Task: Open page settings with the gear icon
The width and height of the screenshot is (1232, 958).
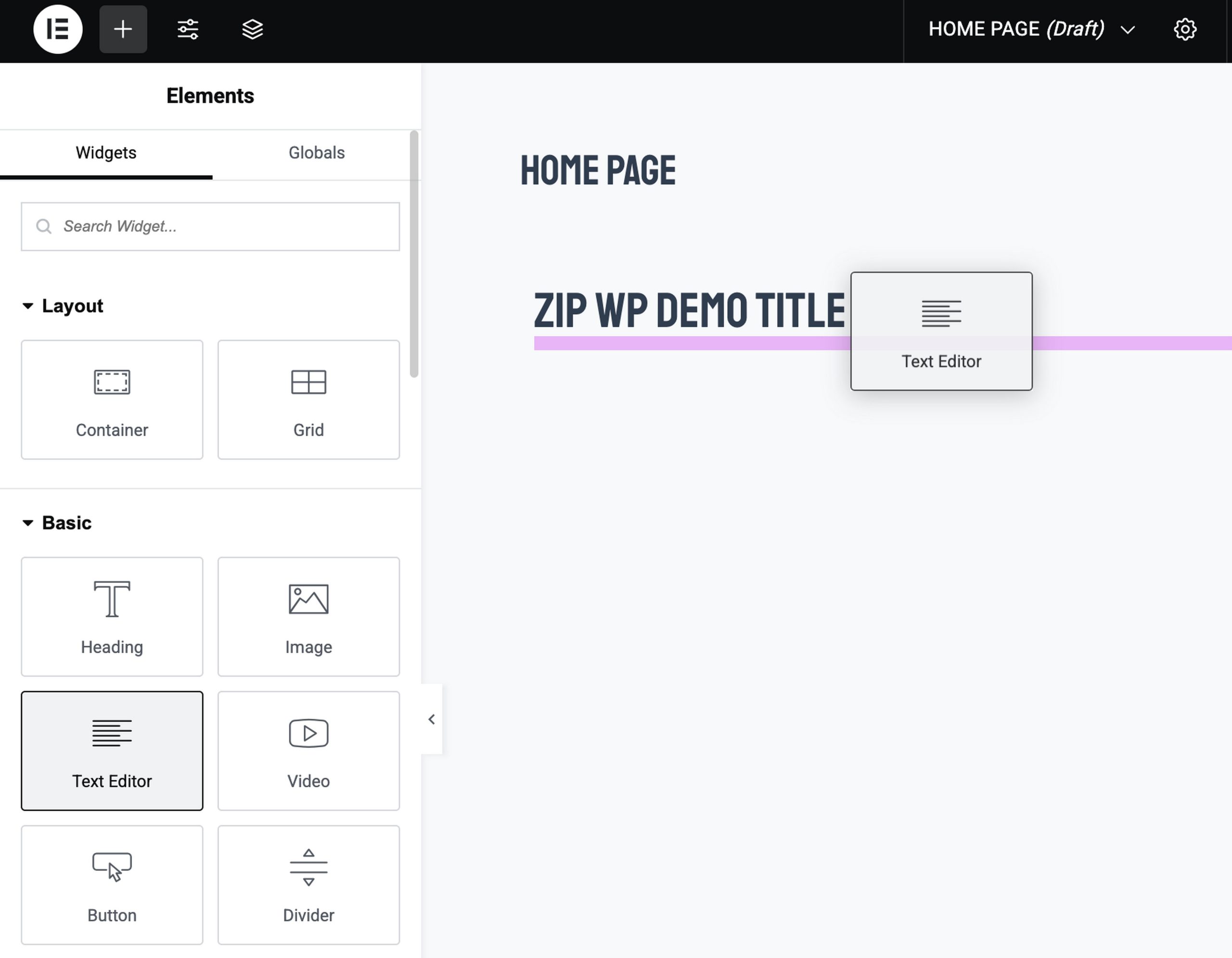Action: [x=1185, y=29]
